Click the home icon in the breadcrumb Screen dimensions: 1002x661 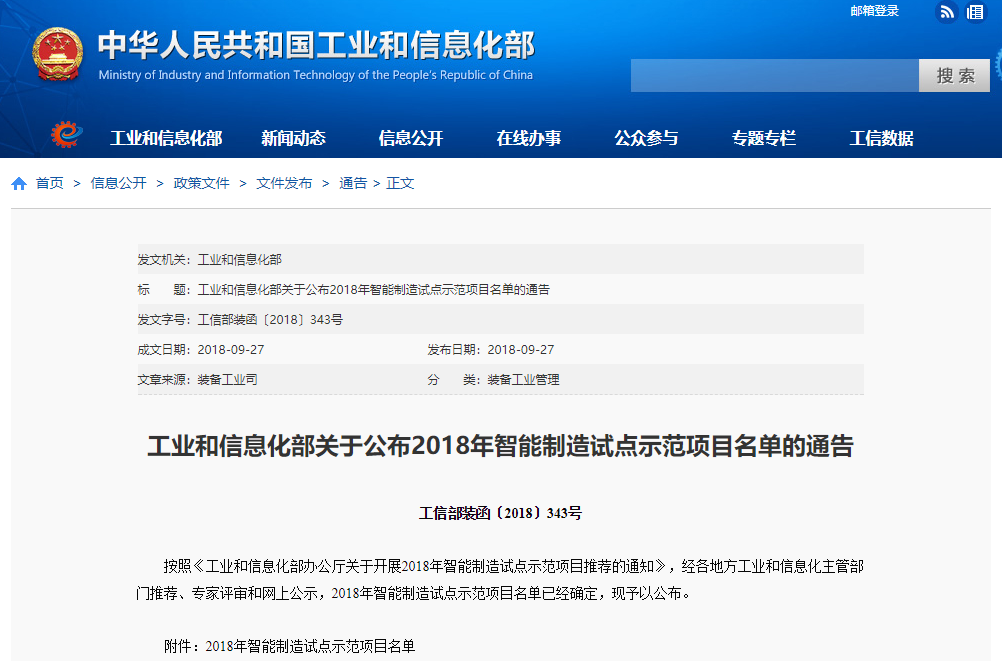click(18, 183)
